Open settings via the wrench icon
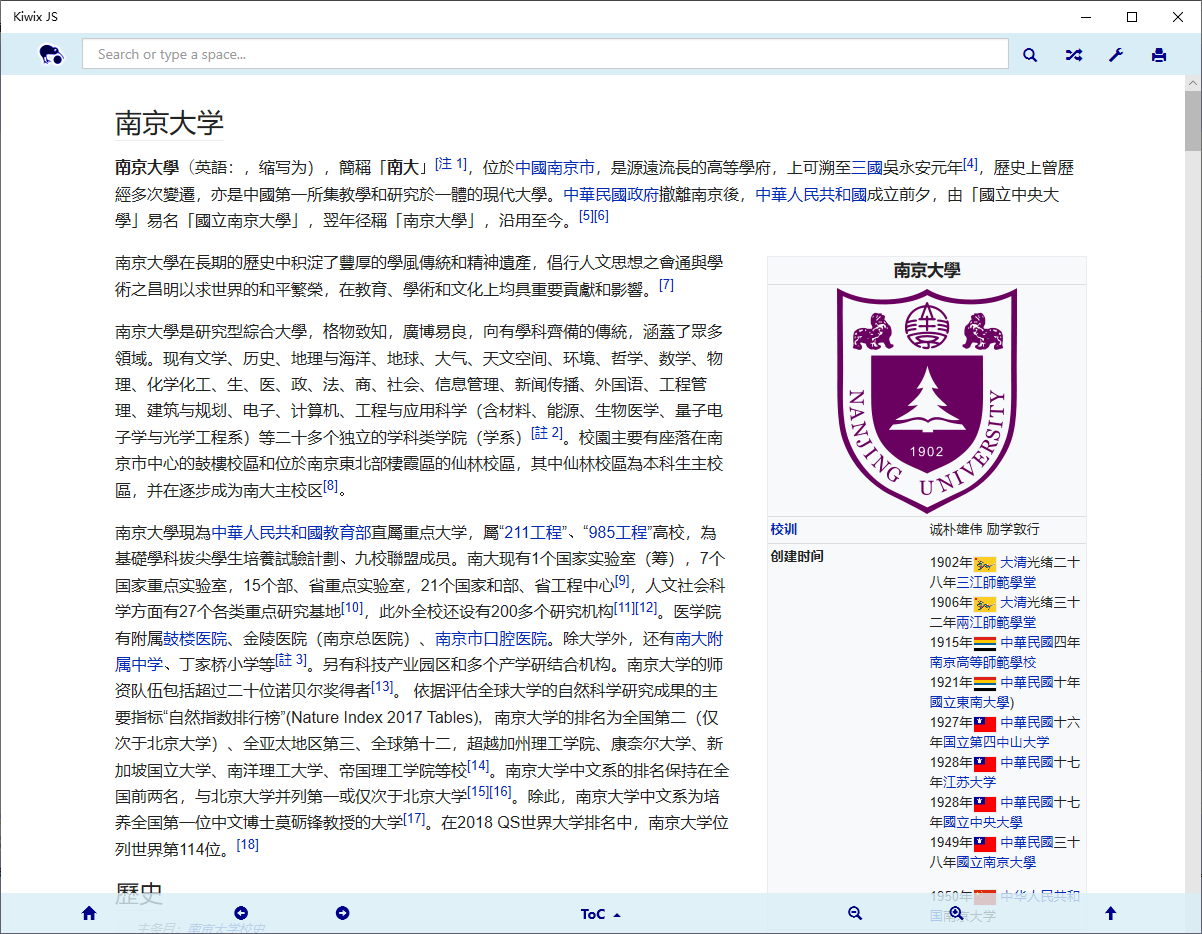Image resolution: width=1202 pixels, height=934 pixels. click(1116, 55)
